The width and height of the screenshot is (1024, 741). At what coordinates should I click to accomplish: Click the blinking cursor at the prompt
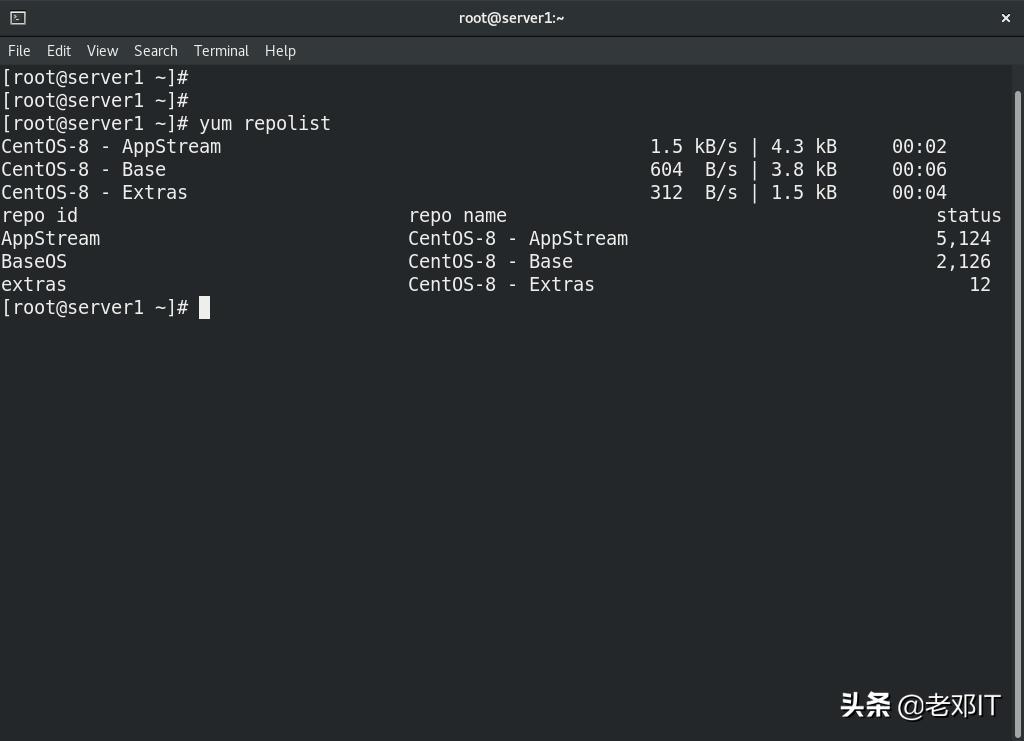pos(205,307)
